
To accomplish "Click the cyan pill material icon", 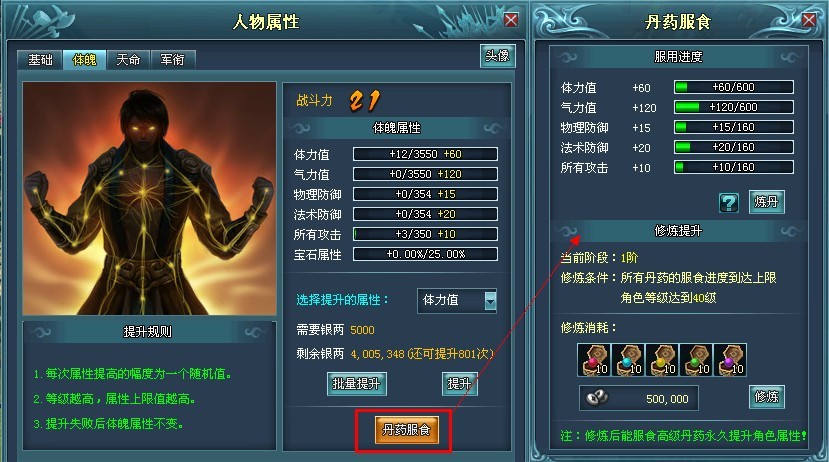I will click(628, 360).
